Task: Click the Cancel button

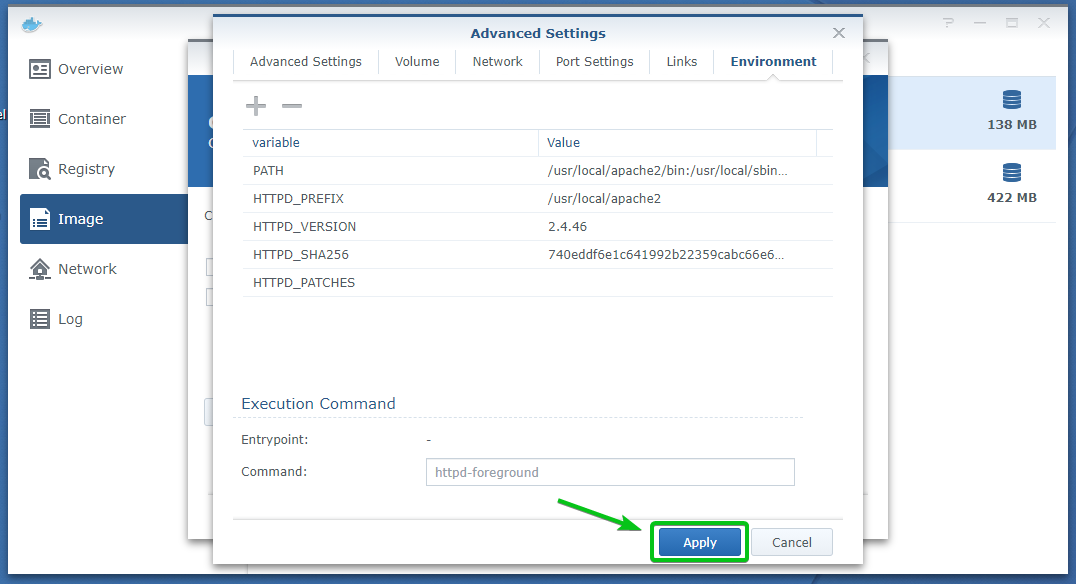Action: (x=791, y=542)
